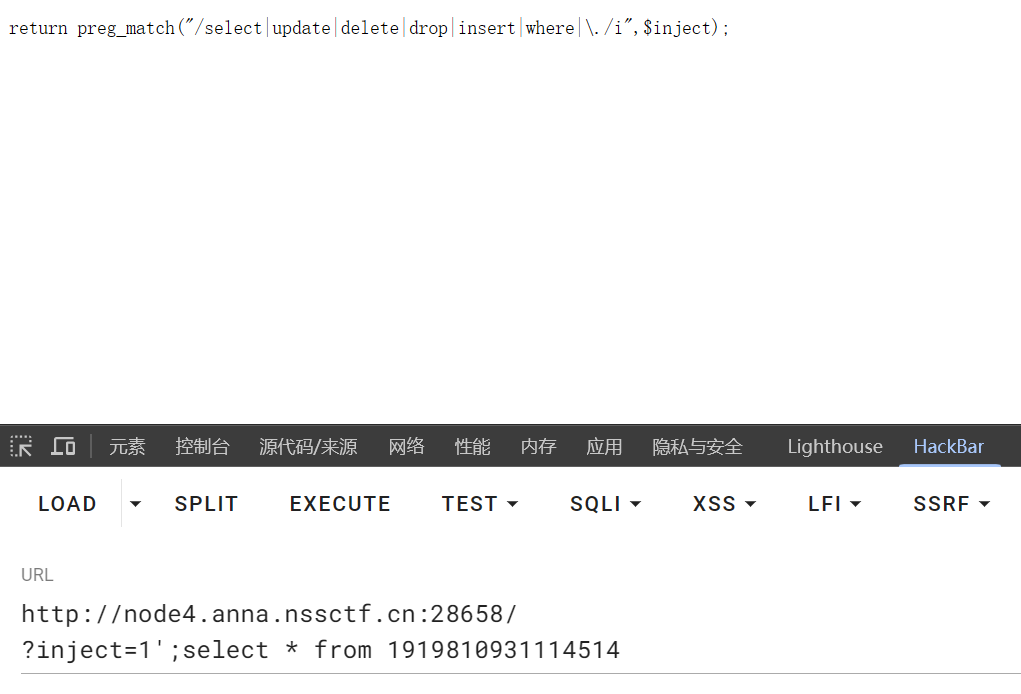
Task: Select the Lighthouse tab
Action: pos(835,447)
